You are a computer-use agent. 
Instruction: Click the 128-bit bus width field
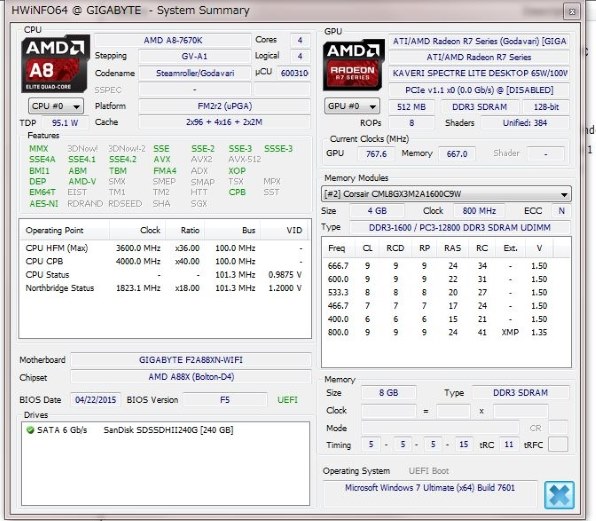click(546, 107)
